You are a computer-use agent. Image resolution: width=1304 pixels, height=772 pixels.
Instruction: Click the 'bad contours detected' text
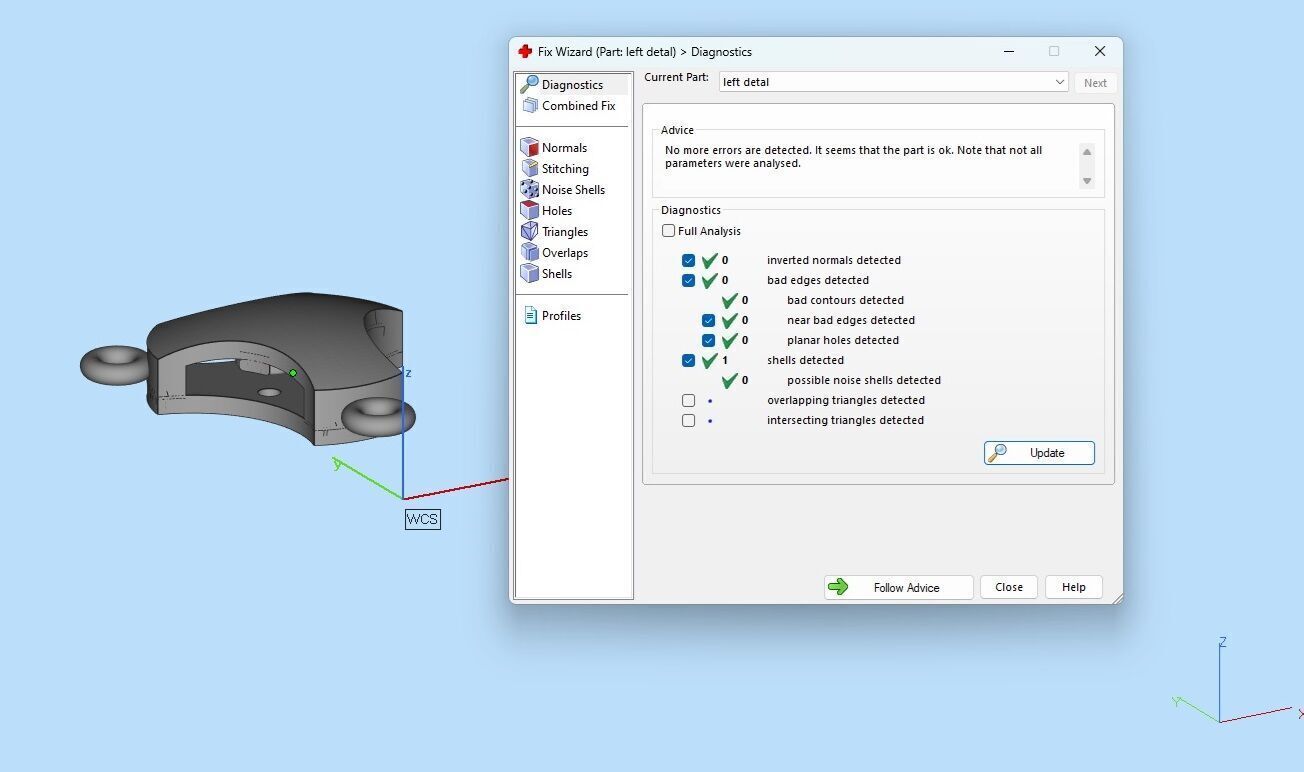[845, 300]
